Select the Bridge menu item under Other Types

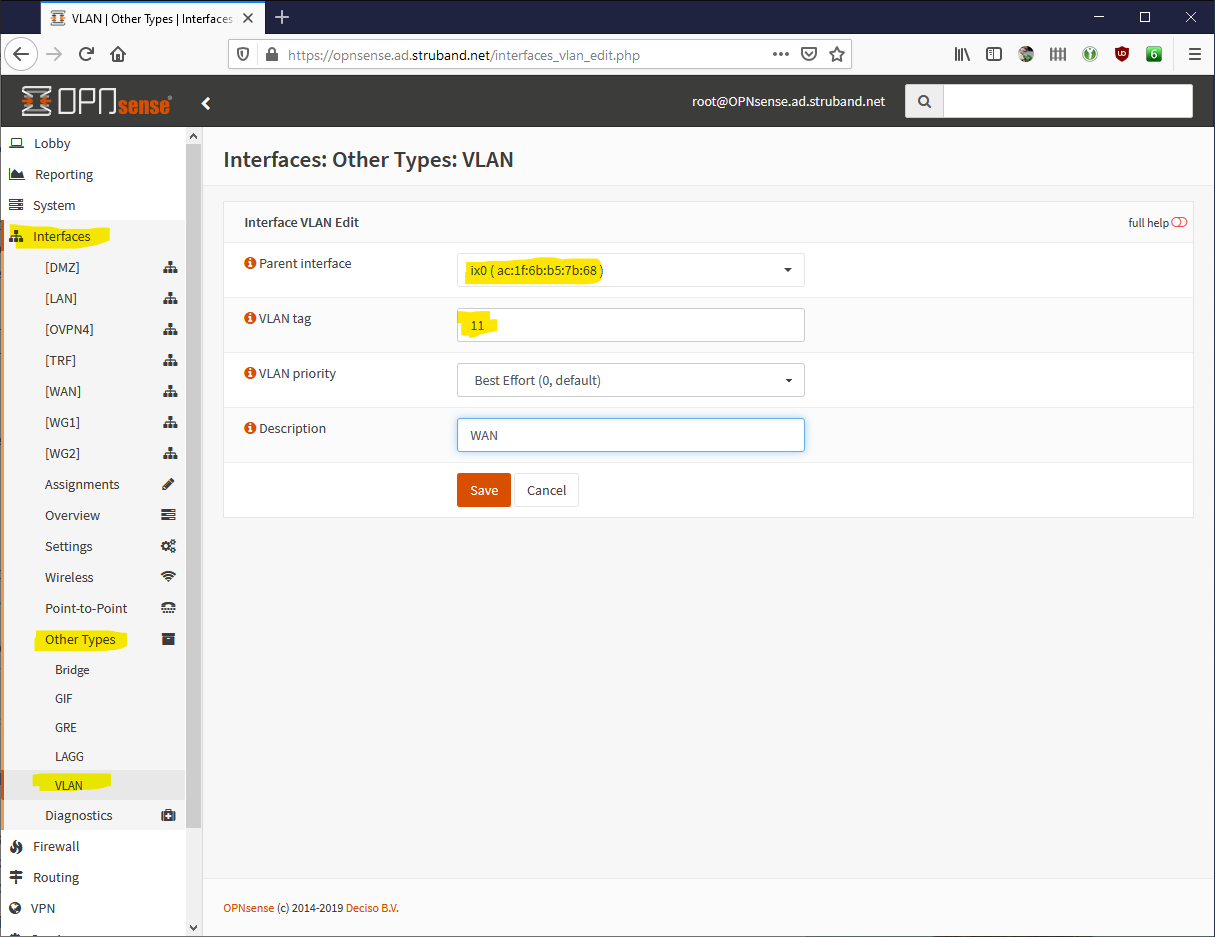click(x=71, y=669)
